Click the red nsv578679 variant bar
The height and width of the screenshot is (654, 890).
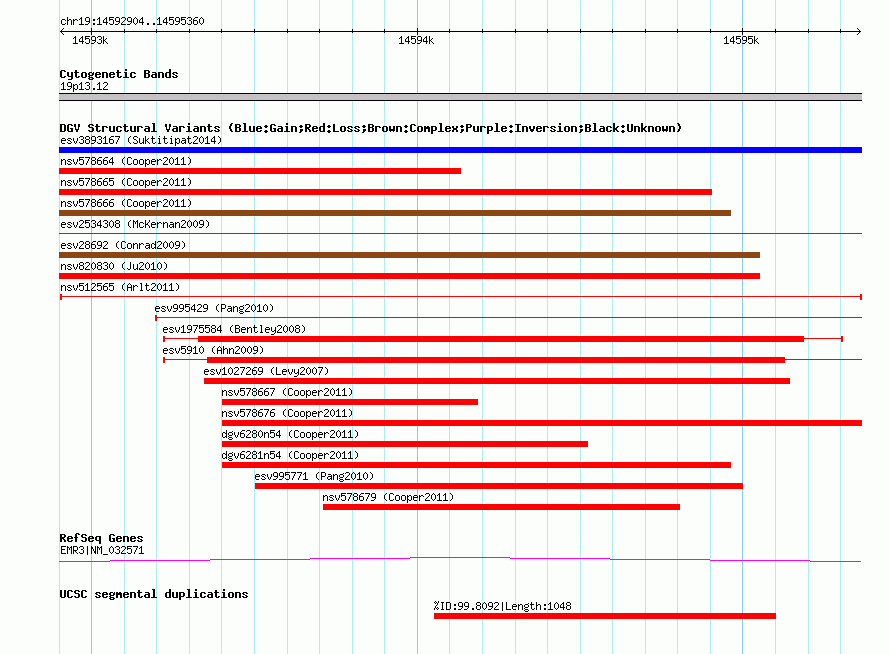501,507
